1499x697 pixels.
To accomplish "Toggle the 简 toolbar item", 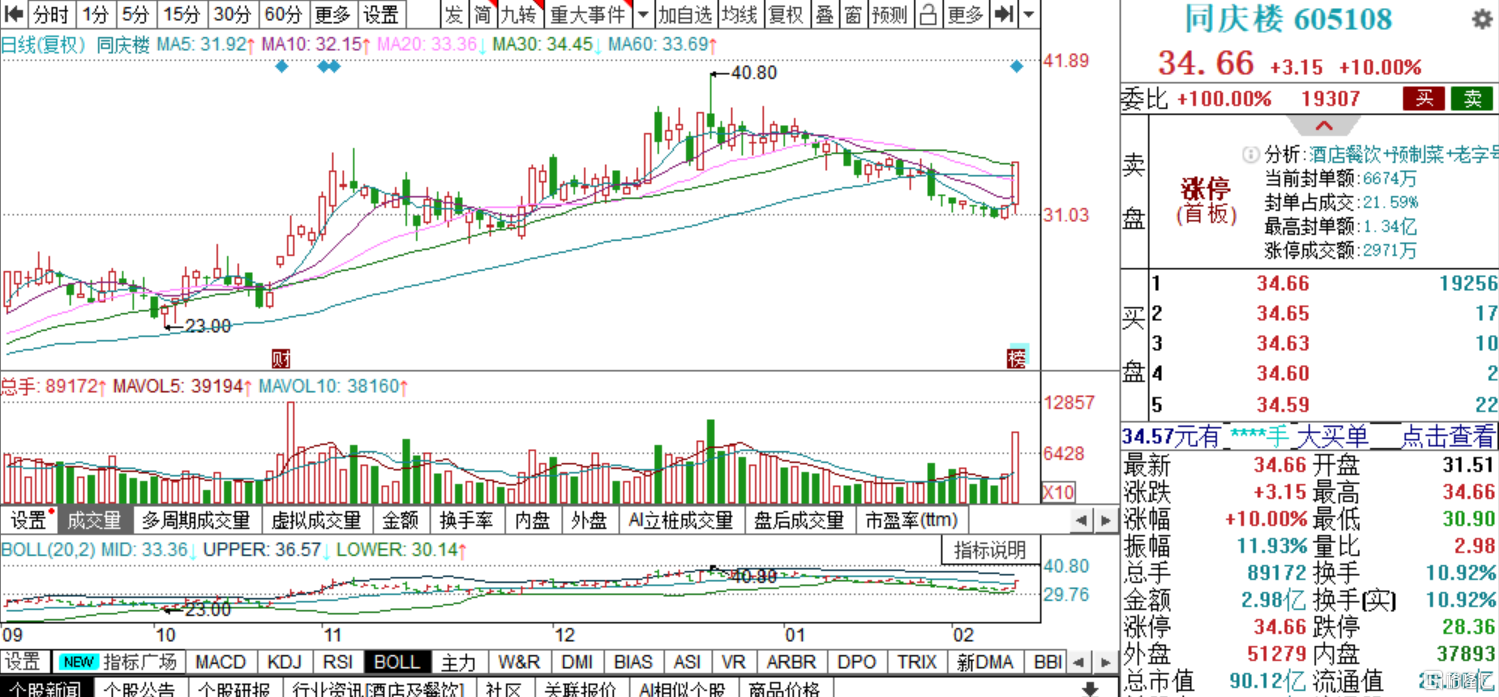I will (x=483, y=14).
